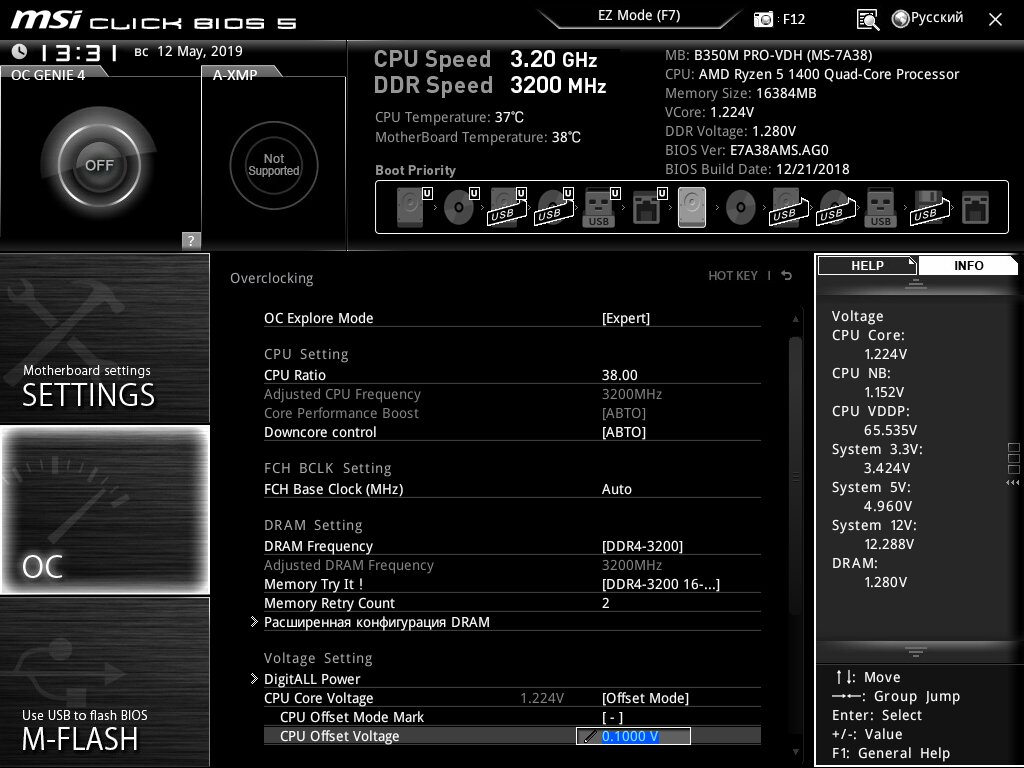Click the Adjusted CPU Frequency 3200MHz row
The height and width of the screenshot is (768, 1024).
[x=512, y=394]
